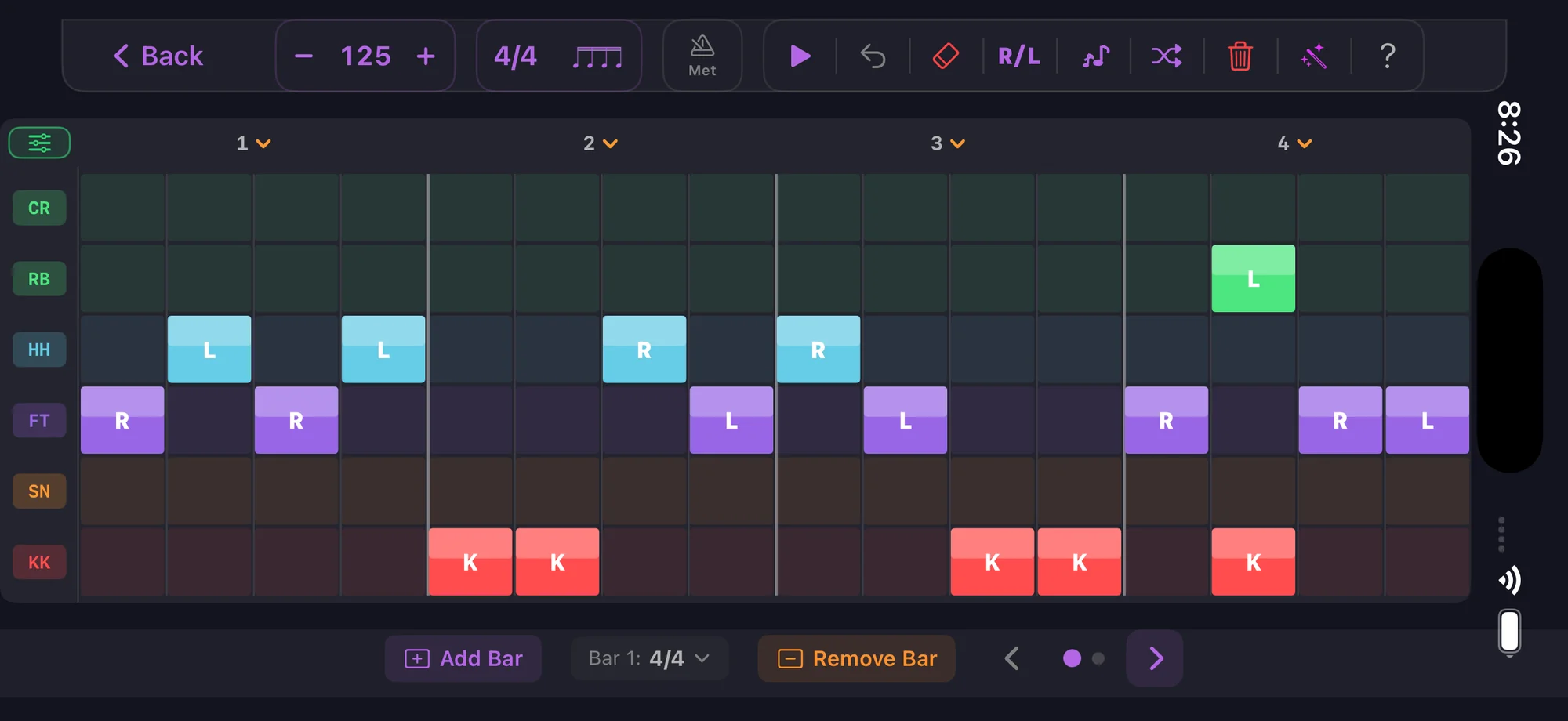The width and height of the screenshot is (1568, 721).
Task: Select the second page indicator dot
Action: click(x=1098, y=658)
